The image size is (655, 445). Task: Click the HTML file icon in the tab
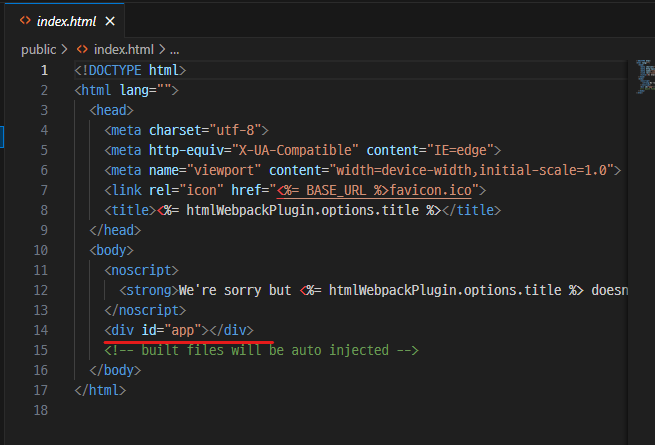25,20
